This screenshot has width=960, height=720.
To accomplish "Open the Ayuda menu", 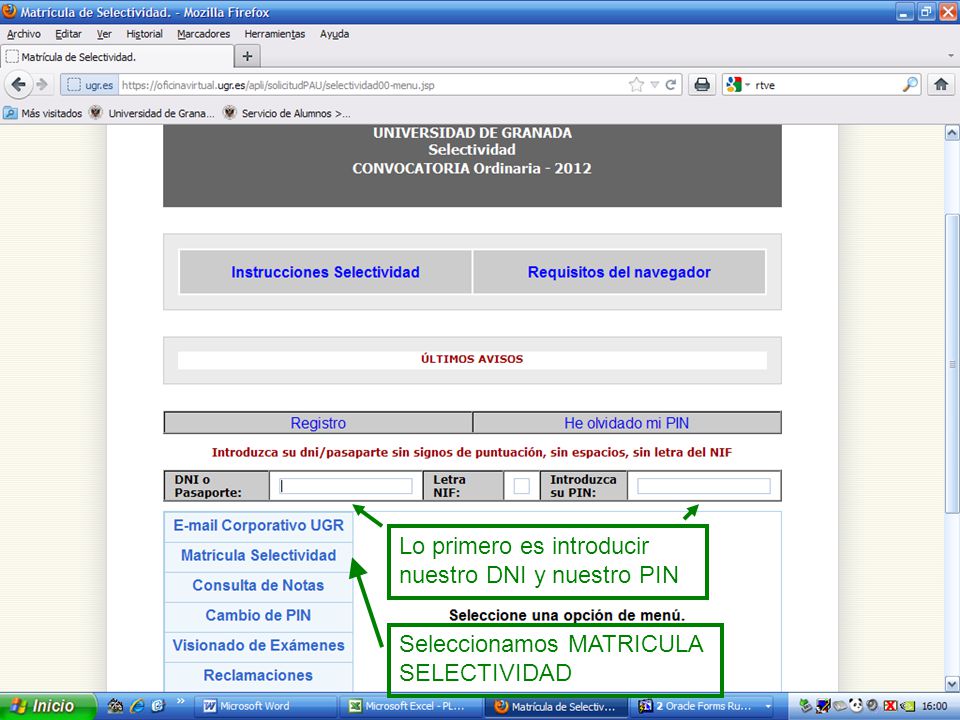I will tap(334, 34).
